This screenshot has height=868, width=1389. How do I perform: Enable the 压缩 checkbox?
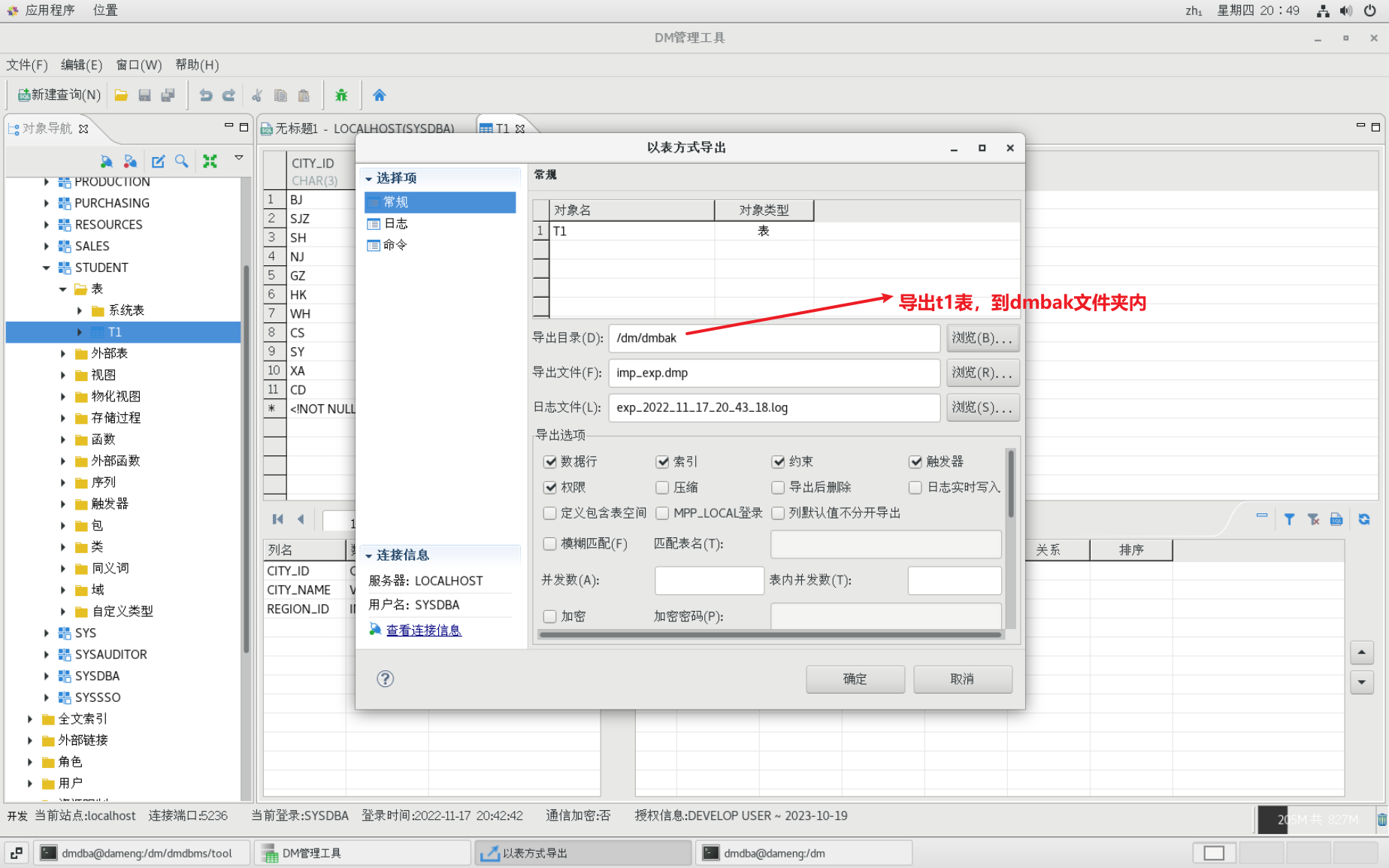pyautogui.click(x=662, y=487)
